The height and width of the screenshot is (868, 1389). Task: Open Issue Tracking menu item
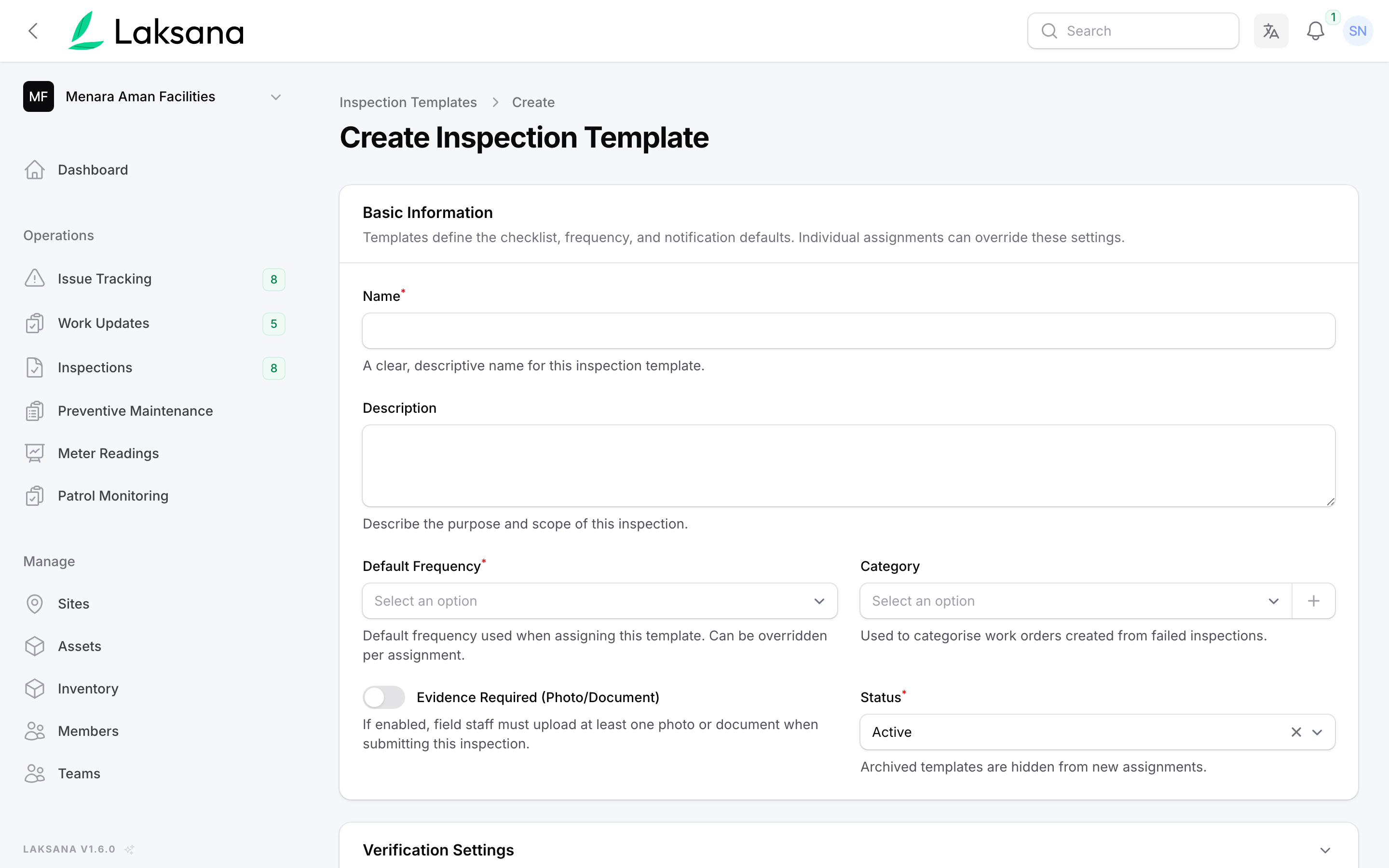(154, 279)
